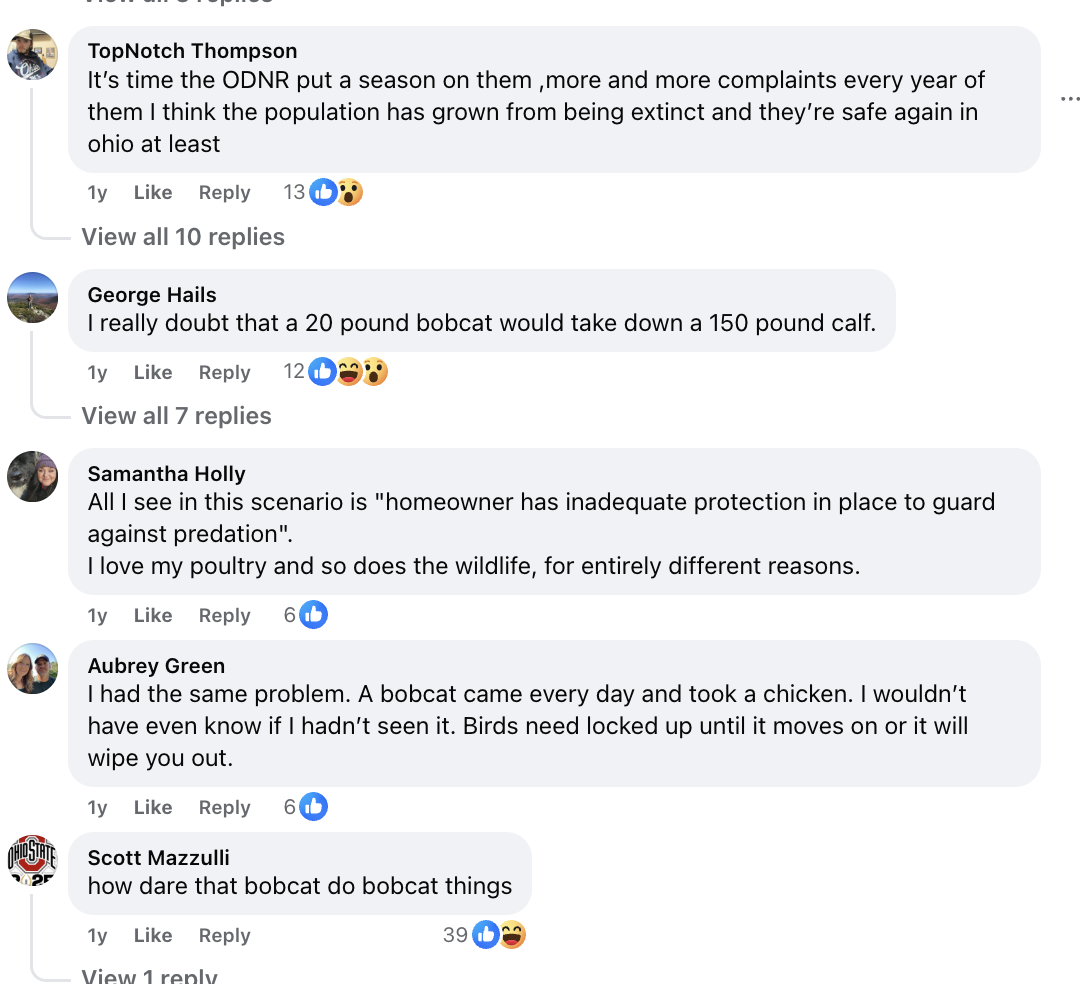Click Aubrey Green's profile photo
Viewport: 1080px width, 984px height.
tap(32, 669)
